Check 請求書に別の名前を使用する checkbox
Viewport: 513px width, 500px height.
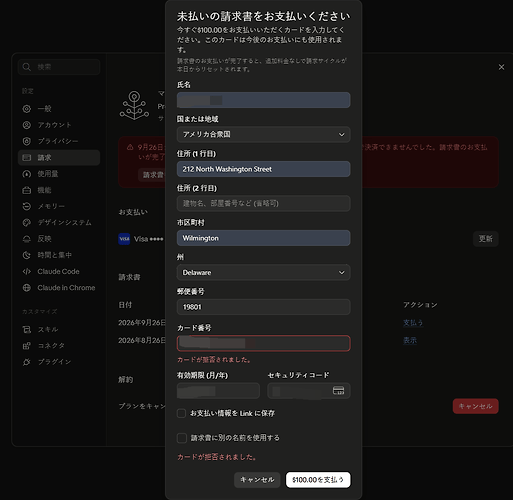pos(182,438)
